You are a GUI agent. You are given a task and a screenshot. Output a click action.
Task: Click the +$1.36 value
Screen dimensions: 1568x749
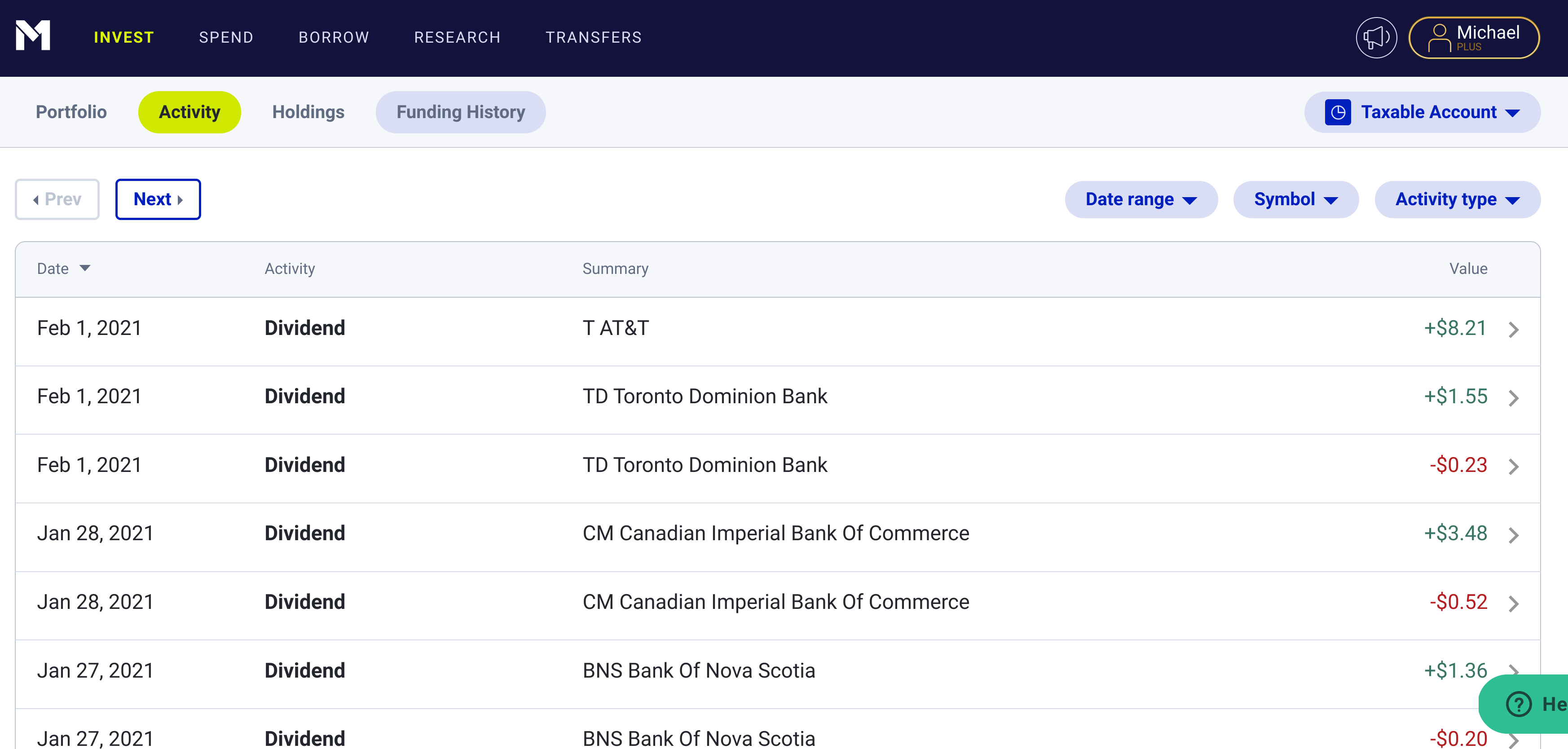[1455, 670]
